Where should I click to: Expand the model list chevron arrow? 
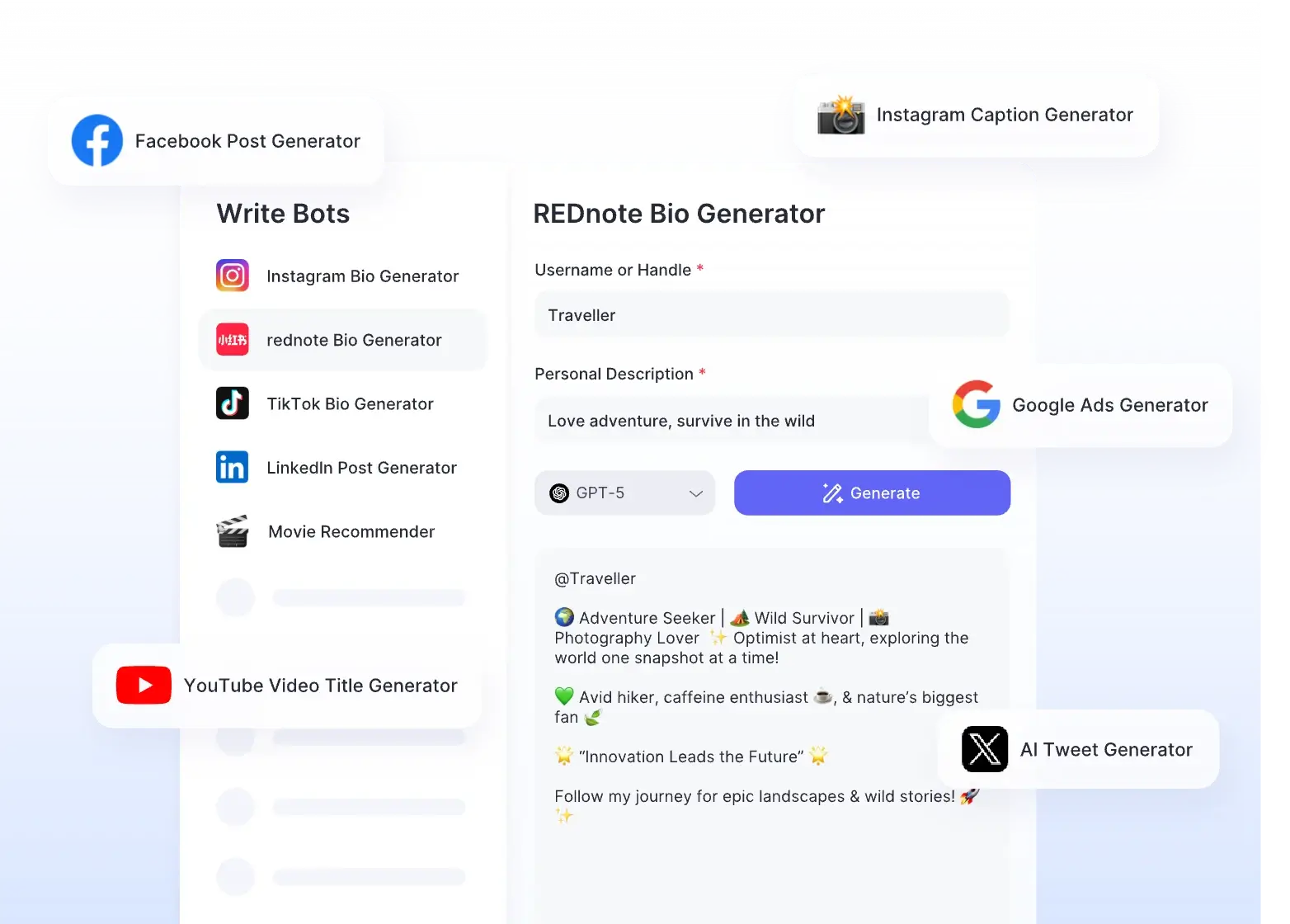click(x=696, y=493)
